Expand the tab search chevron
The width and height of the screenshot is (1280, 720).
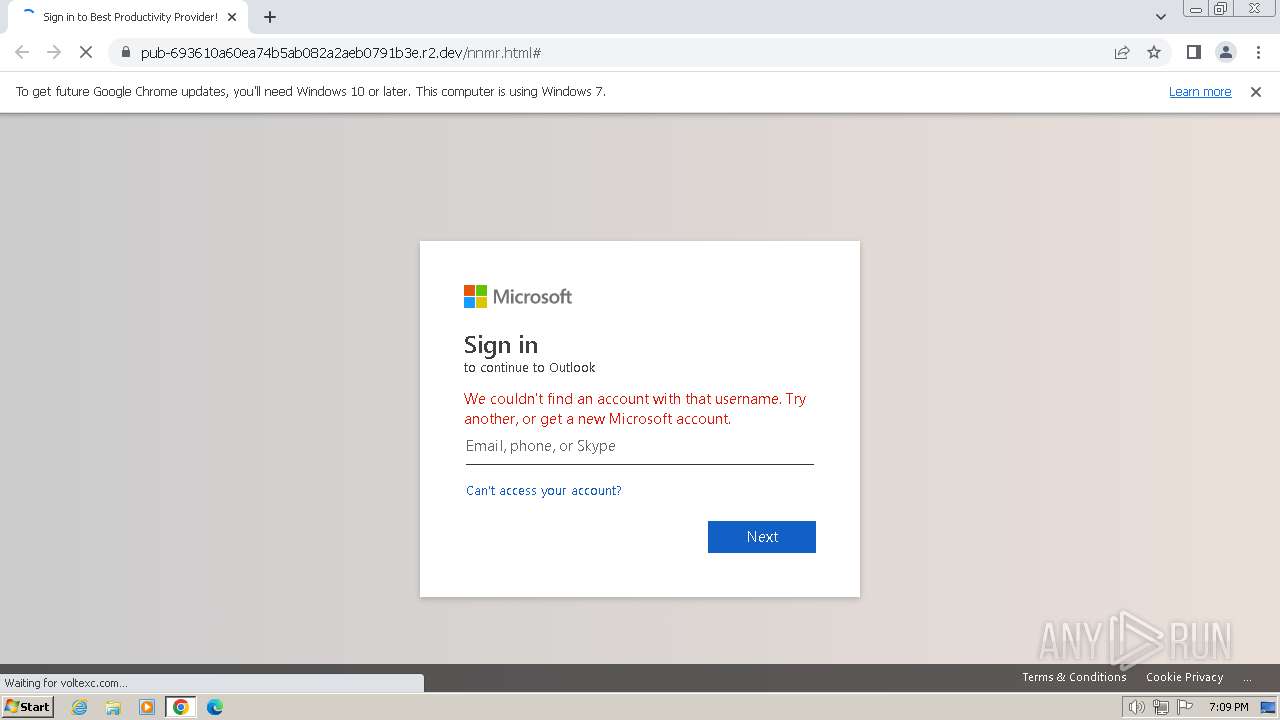1161,17
